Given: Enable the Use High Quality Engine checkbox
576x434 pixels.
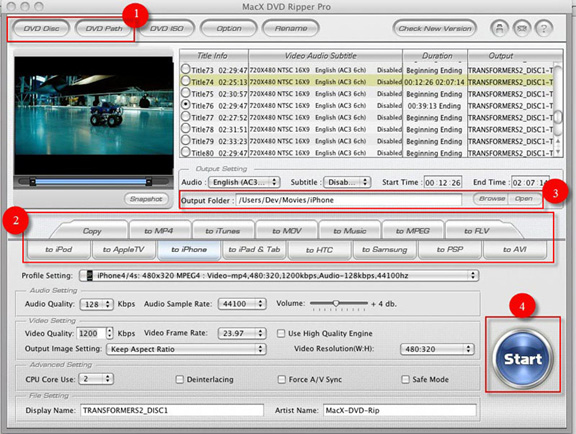Looking at the screenshot, I should 281,333.
